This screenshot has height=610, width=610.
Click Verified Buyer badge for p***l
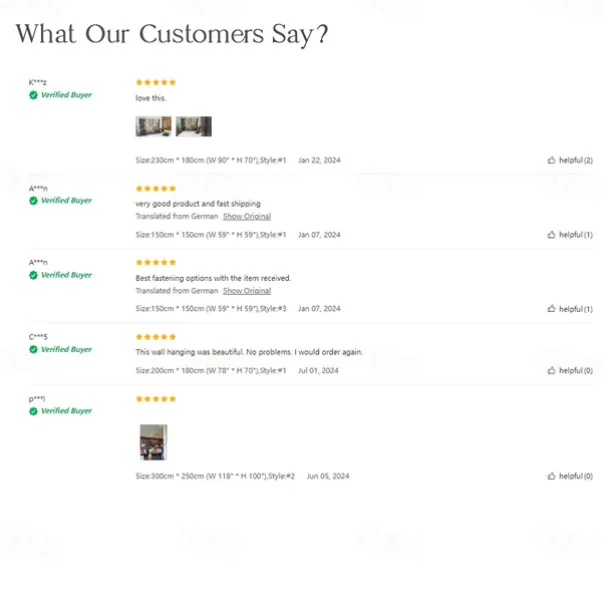pos(61,411)
